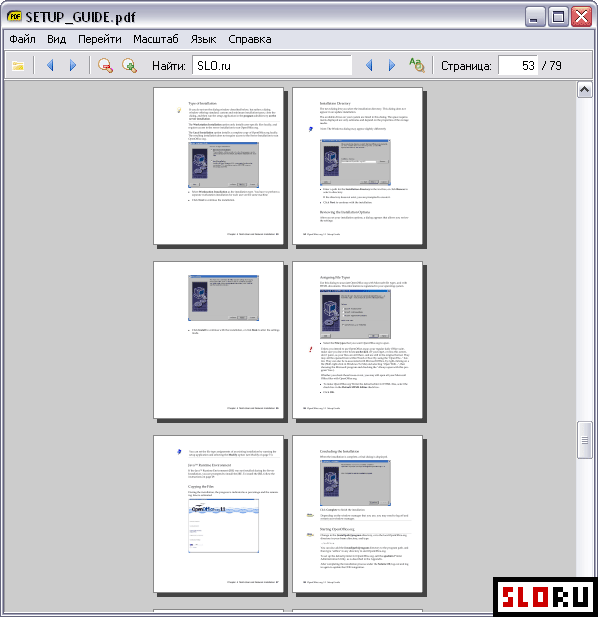Viewport: 598px width, 617px height.
Task: Open the Вид menu
Action: point(57,39)
